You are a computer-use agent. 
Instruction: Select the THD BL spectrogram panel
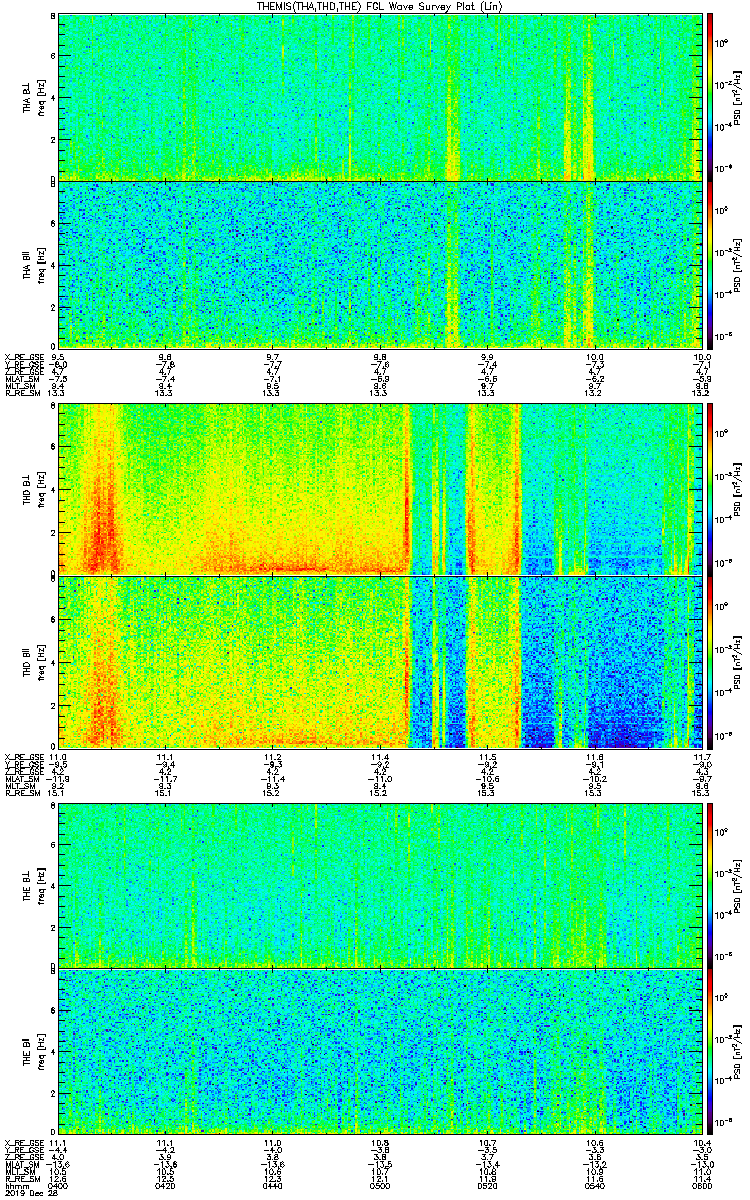(380, 488)
